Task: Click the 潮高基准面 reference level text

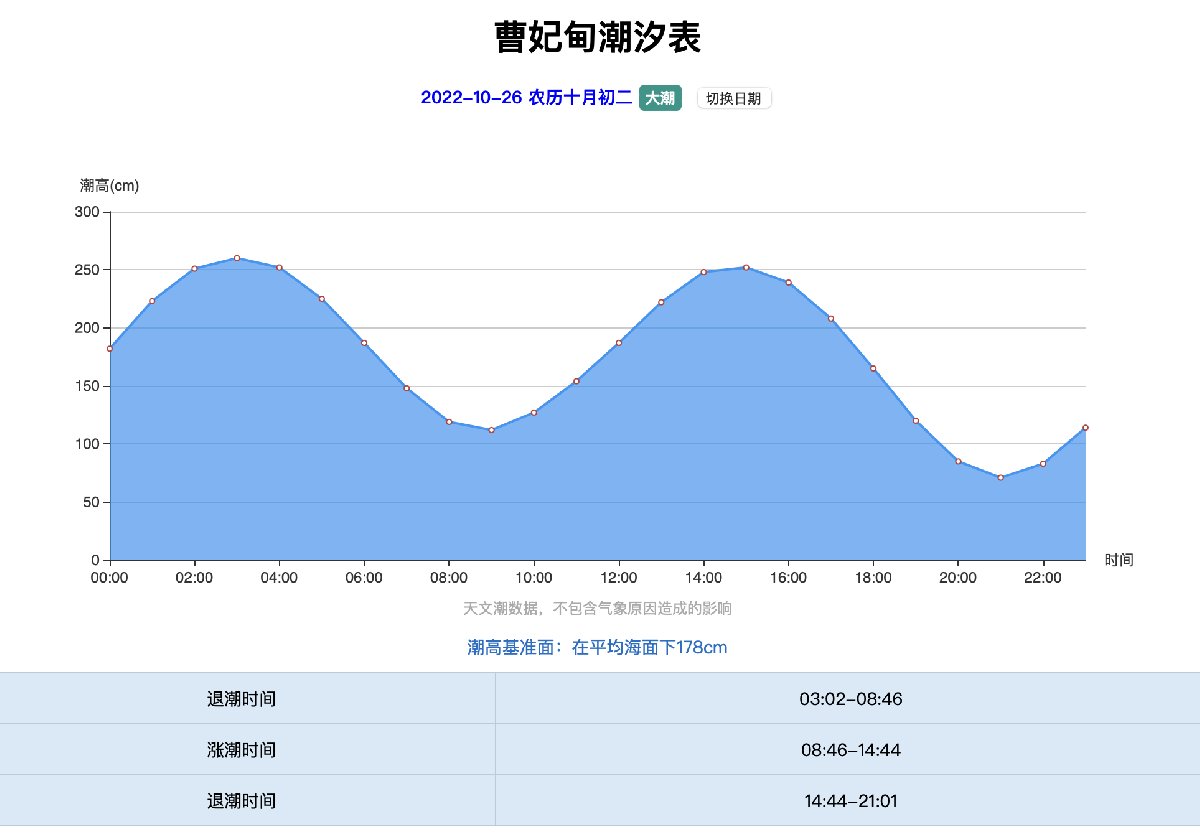Action: click(597, 647)
